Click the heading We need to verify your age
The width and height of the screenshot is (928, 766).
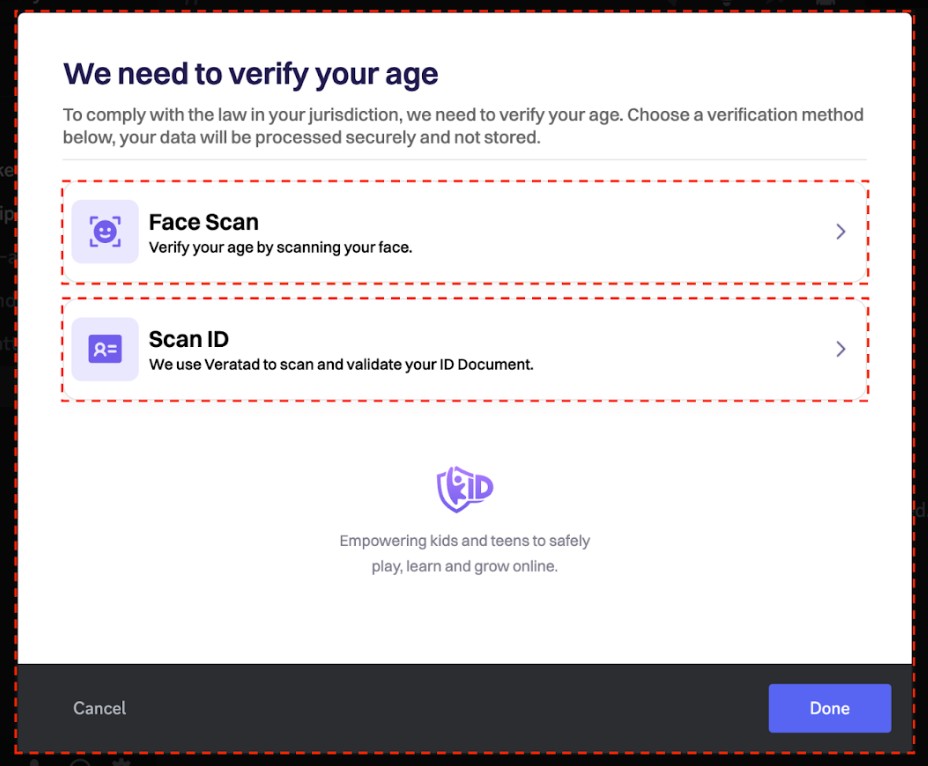click(x=250, y=73)
